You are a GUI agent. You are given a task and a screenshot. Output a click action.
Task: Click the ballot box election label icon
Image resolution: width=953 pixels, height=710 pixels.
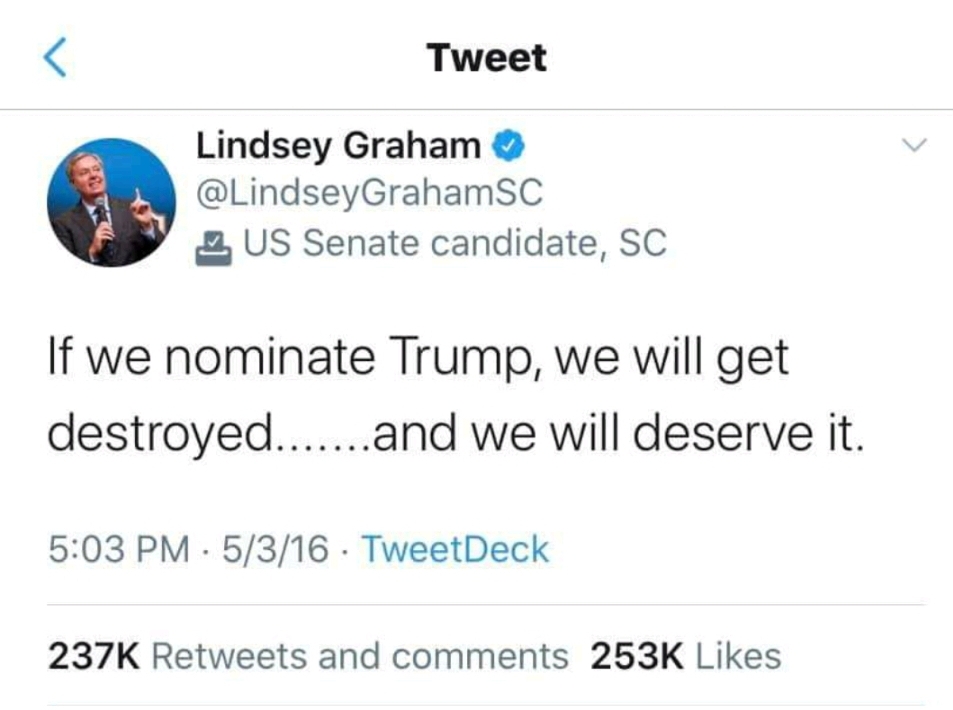tap(213, 248)
